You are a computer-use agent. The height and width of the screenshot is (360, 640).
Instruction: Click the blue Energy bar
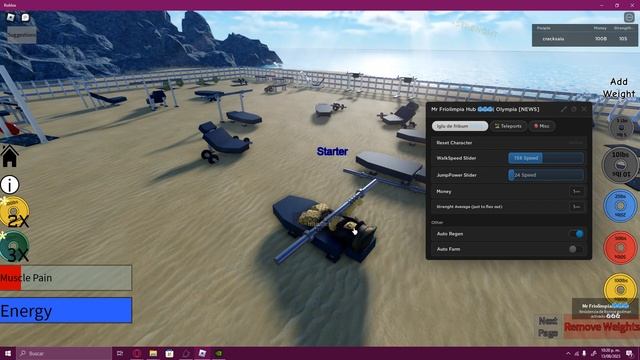click(66, 310)
